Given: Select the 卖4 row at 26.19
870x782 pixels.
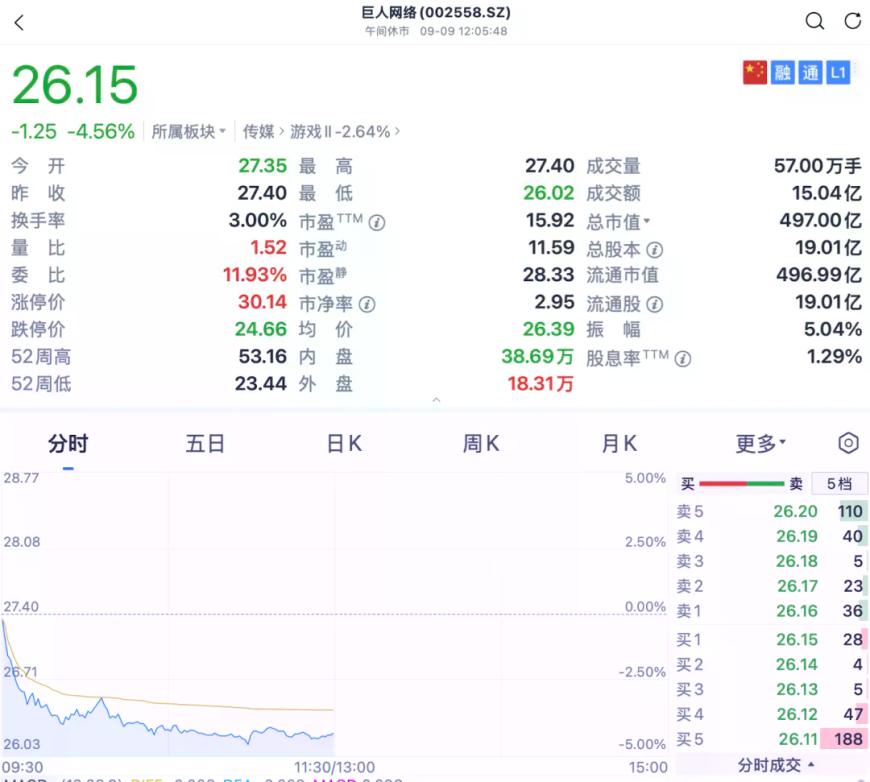Looking at the screenshot, I should coord(770,536).
